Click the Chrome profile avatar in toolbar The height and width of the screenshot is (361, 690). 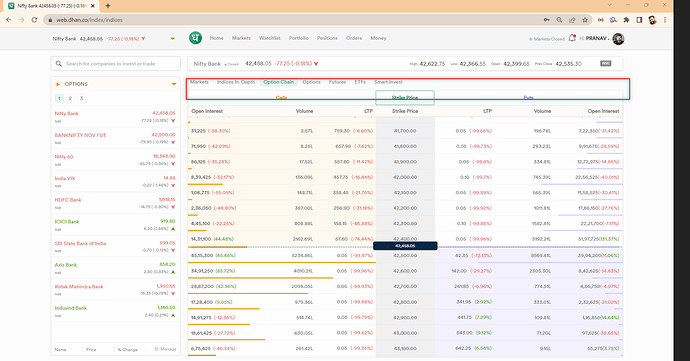[652, 20]
